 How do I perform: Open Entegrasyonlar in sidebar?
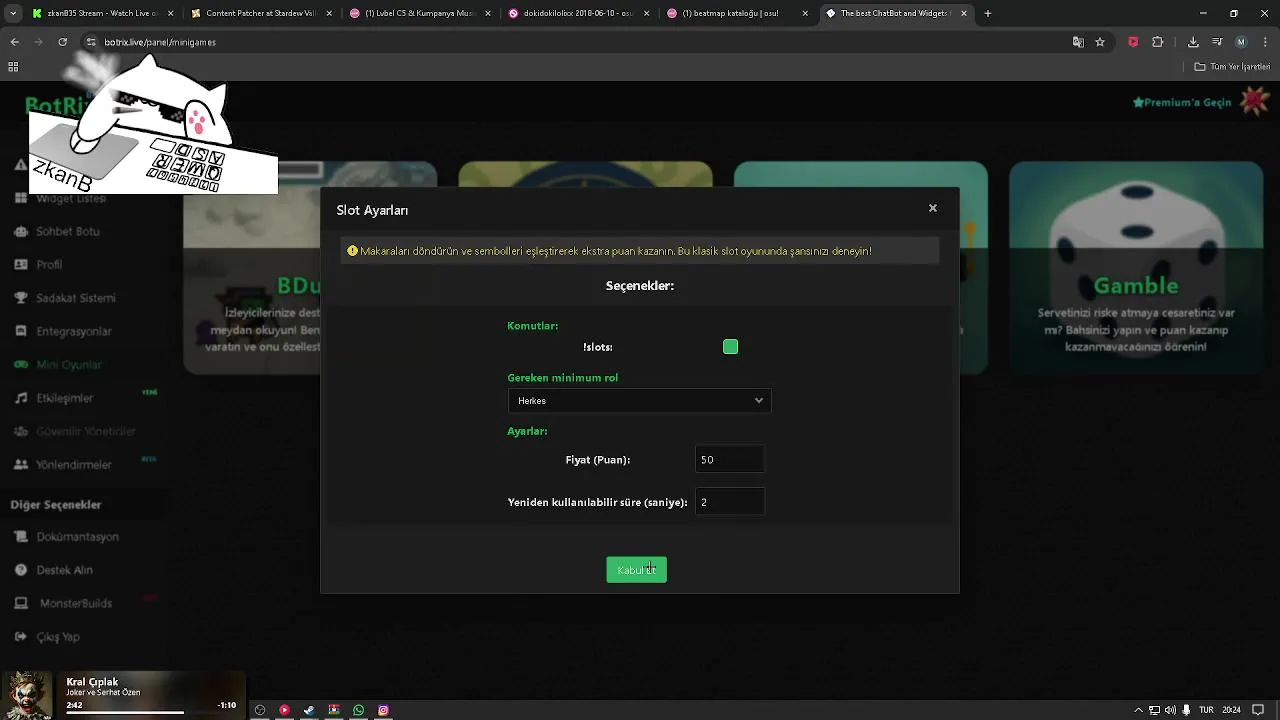(74, 331)
